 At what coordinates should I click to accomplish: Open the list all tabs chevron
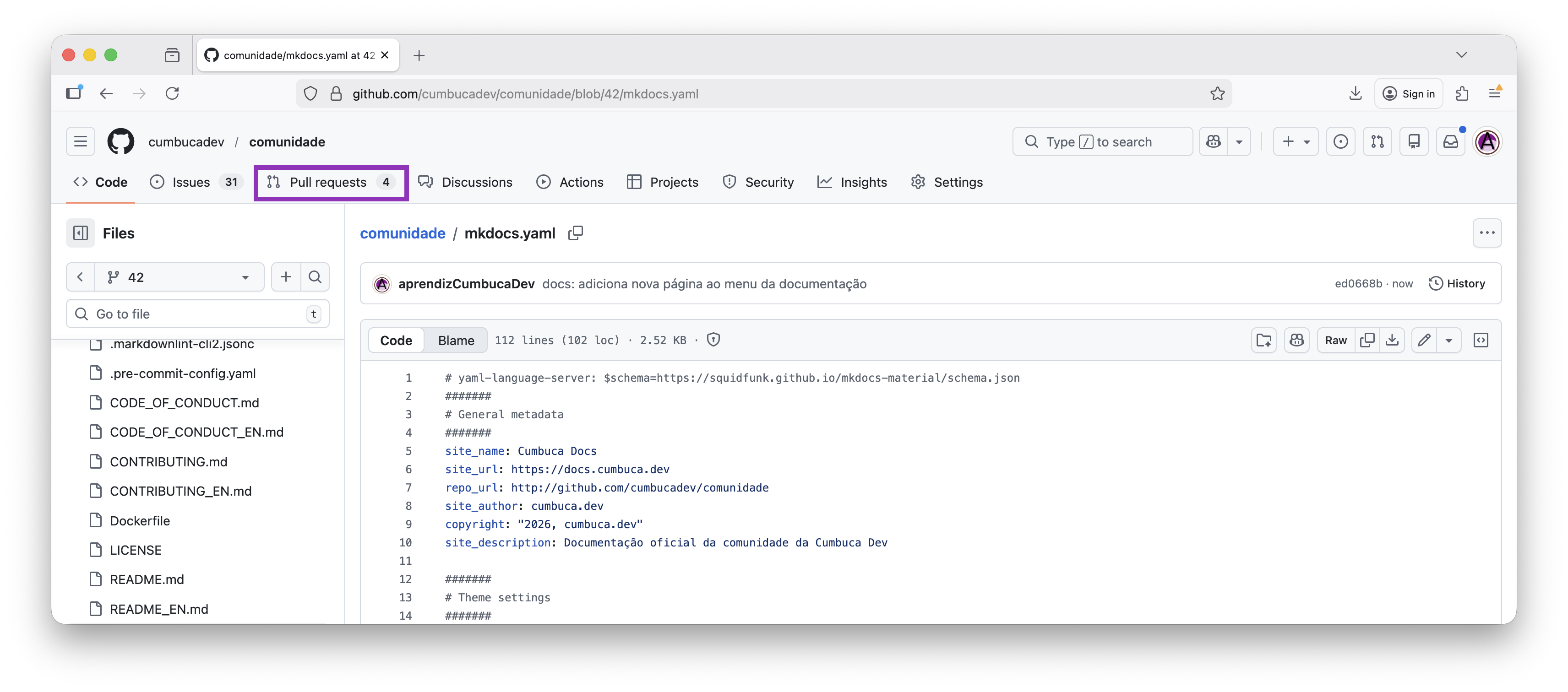[1461, 55]
